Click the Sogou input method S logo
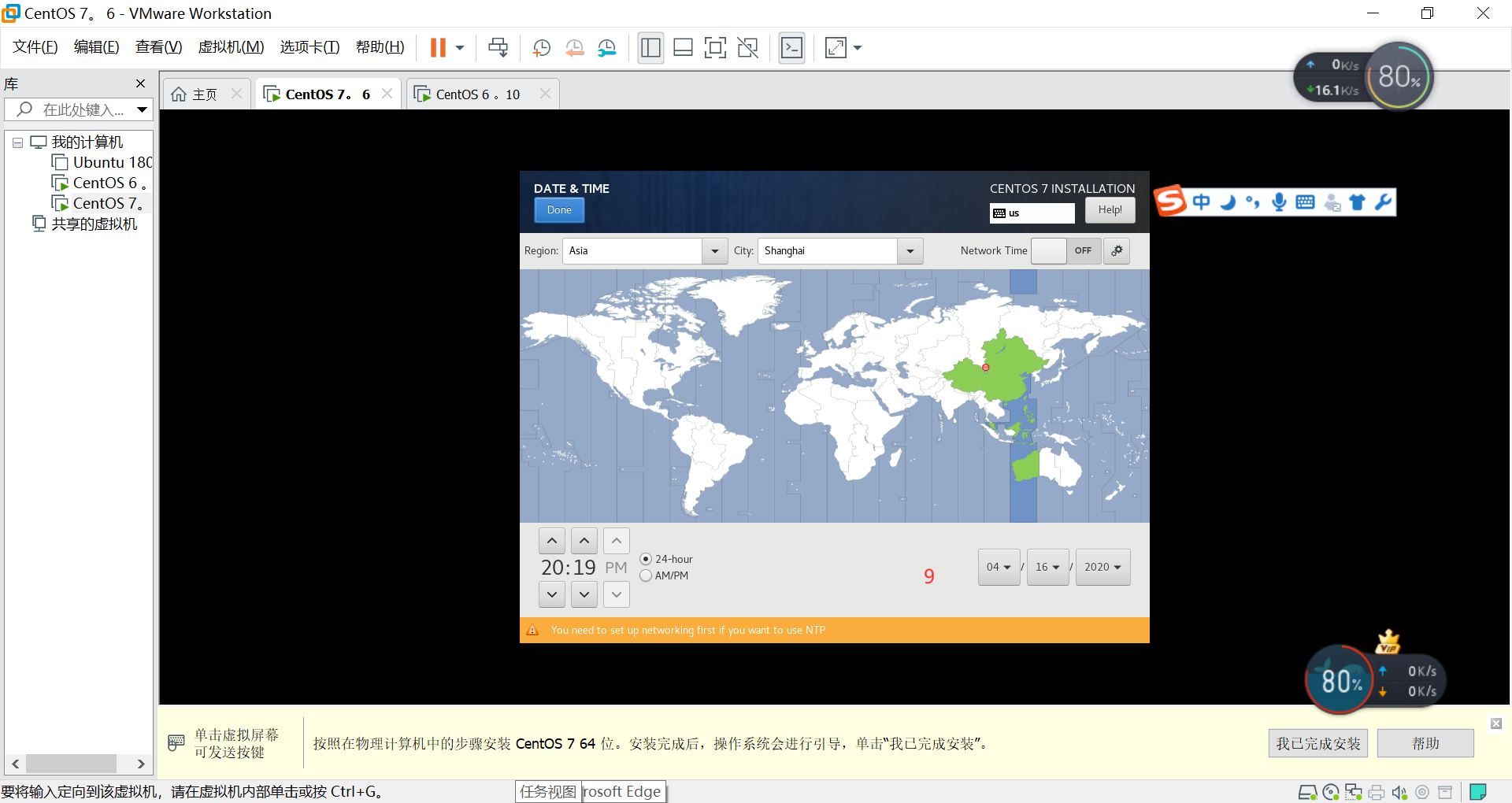Image resolution: width=1512 pixels, height=803 pixels. [x=1170, y=202]
